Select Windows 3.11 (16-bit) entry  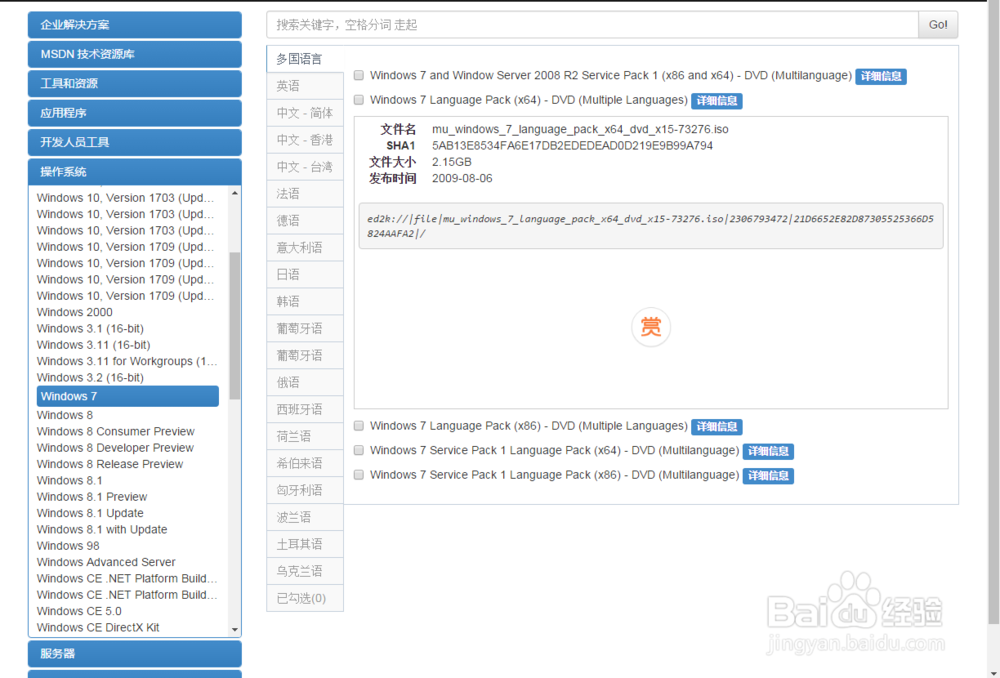coord(94,345)
